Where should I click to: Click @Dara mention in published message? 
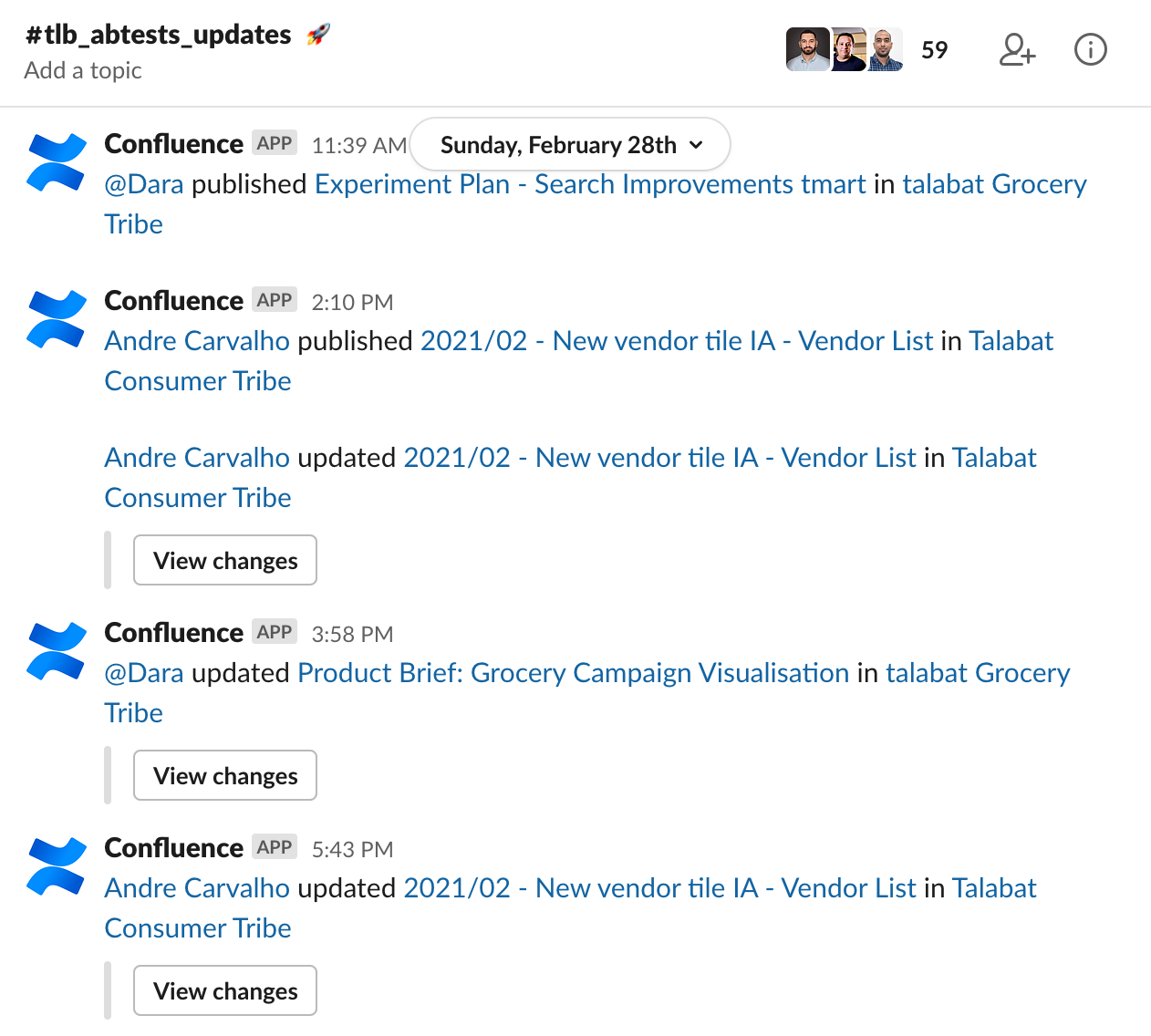coord(144,184)
